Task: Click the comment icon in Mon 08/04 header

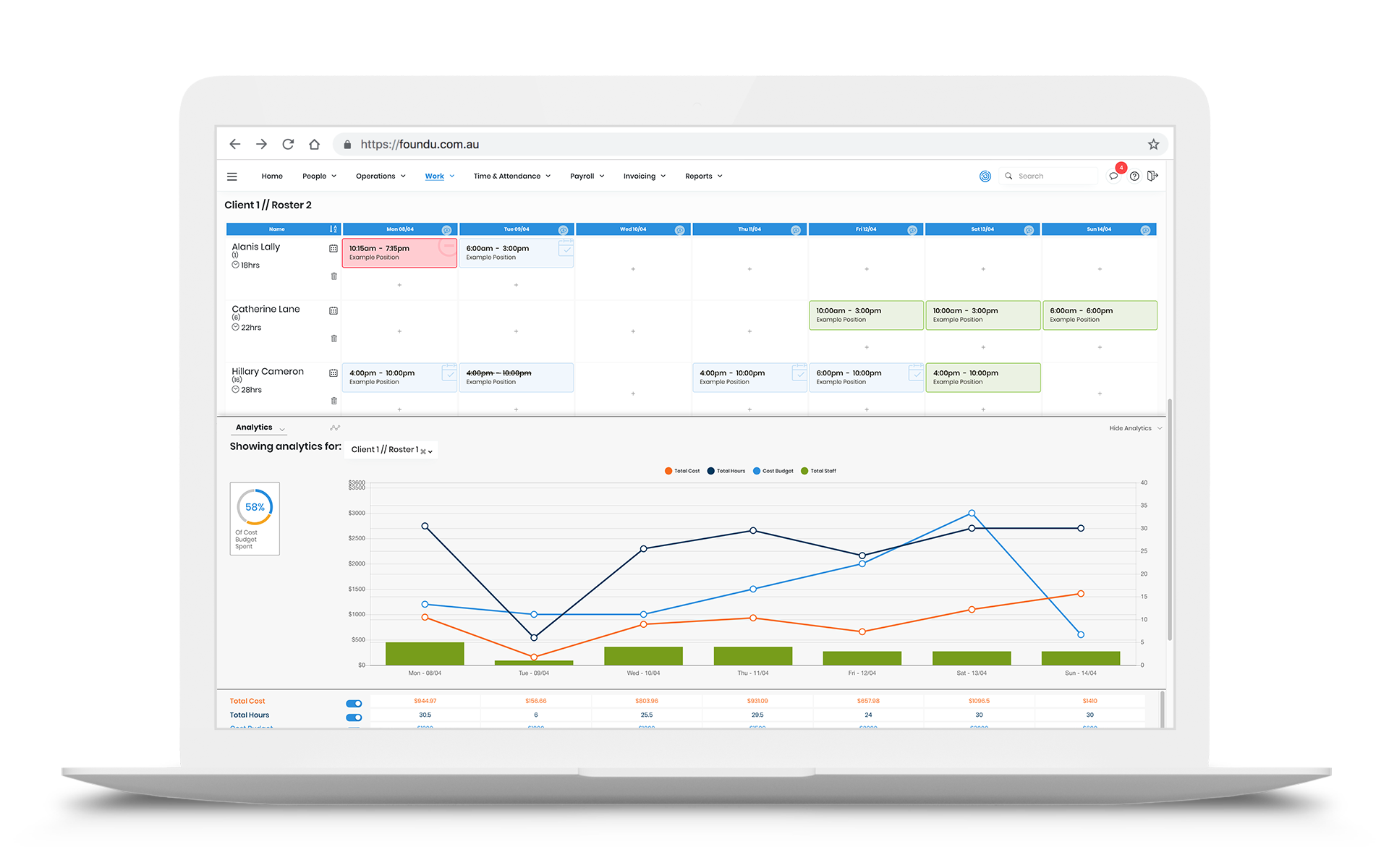Action: click(446, 230)
